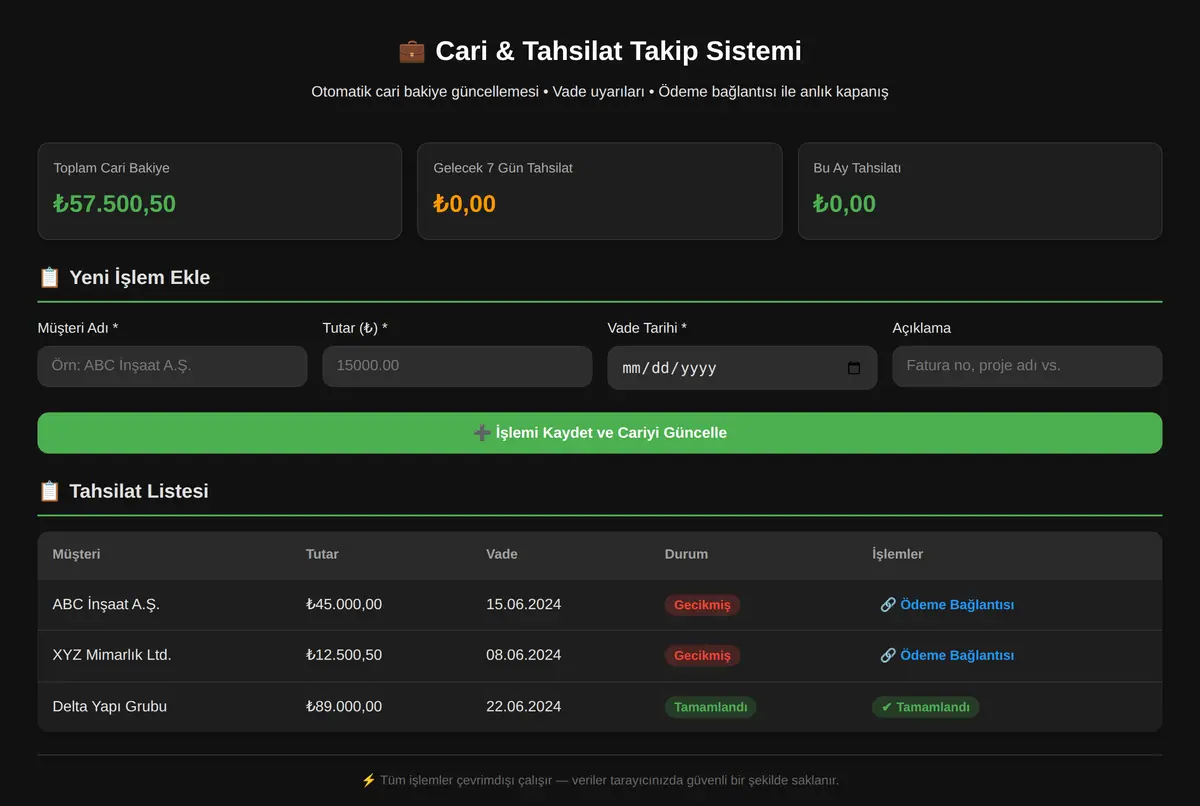Click the chain icon in XYZ Mimarlık row
The height and width of the screenshot is (806, 1200).
888,656
